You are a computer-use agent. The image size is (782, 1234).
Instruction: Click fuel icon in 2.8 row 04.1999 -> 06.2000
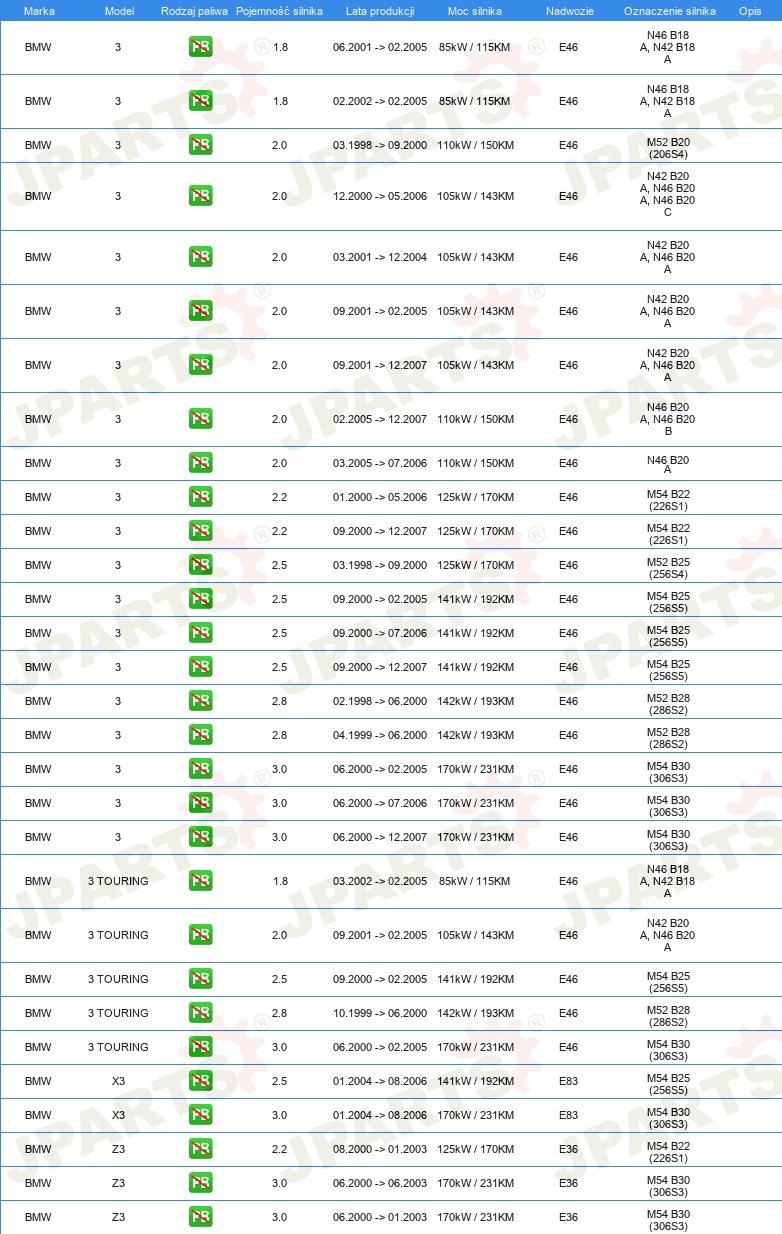pyautogui.click(x=201, y=735)
